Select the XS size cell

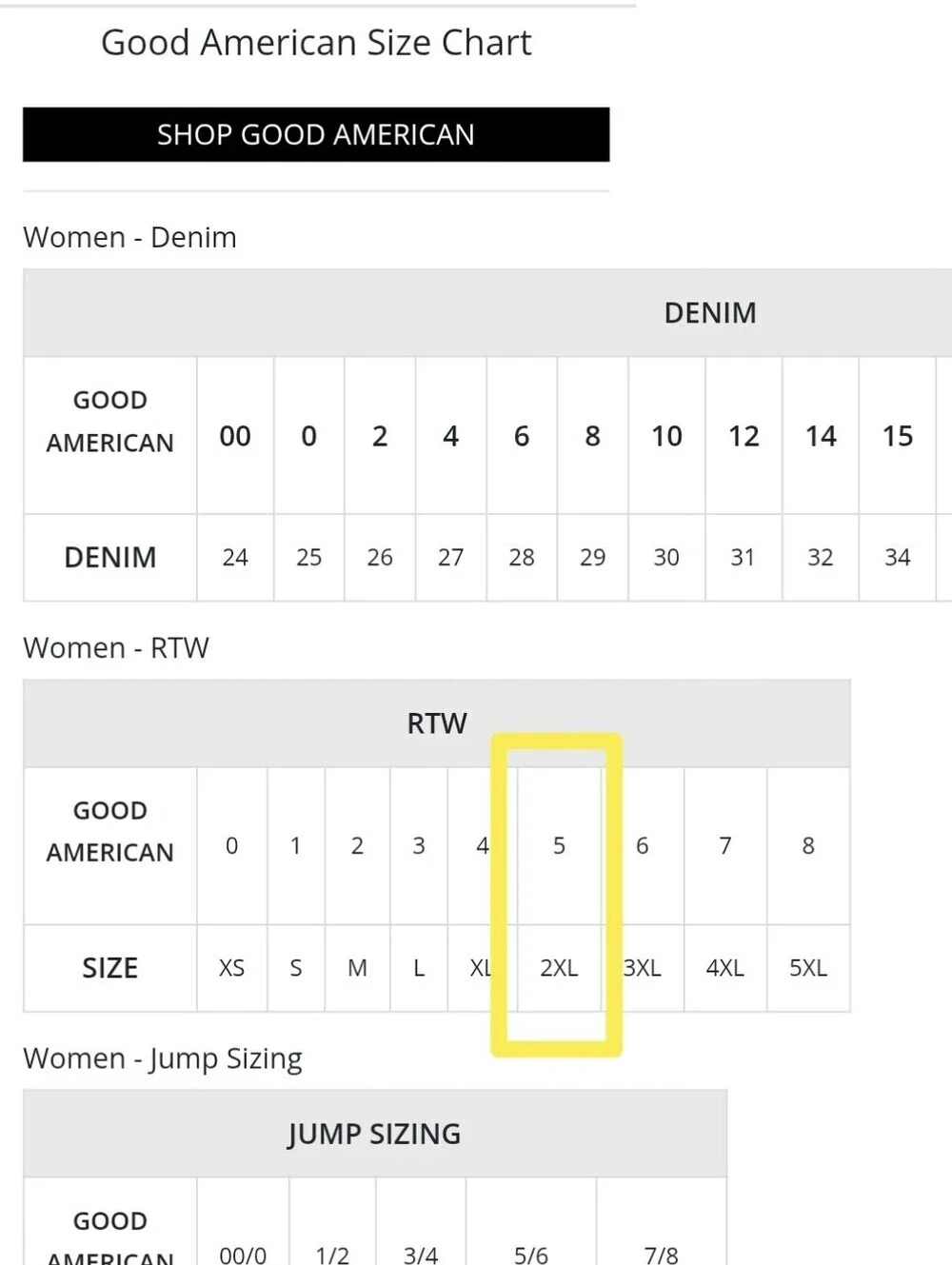(x=232, y=968)
